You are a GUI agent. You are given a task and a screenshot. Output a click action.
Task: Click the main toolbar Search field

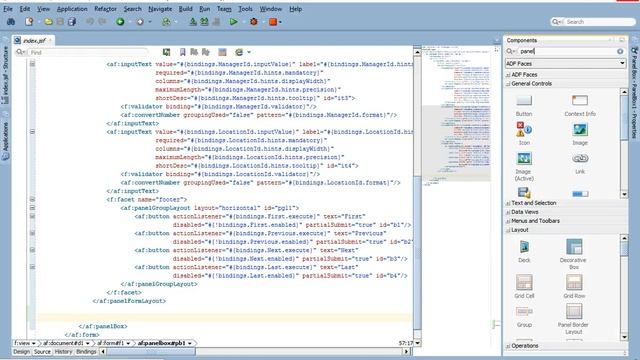point(593,22)
